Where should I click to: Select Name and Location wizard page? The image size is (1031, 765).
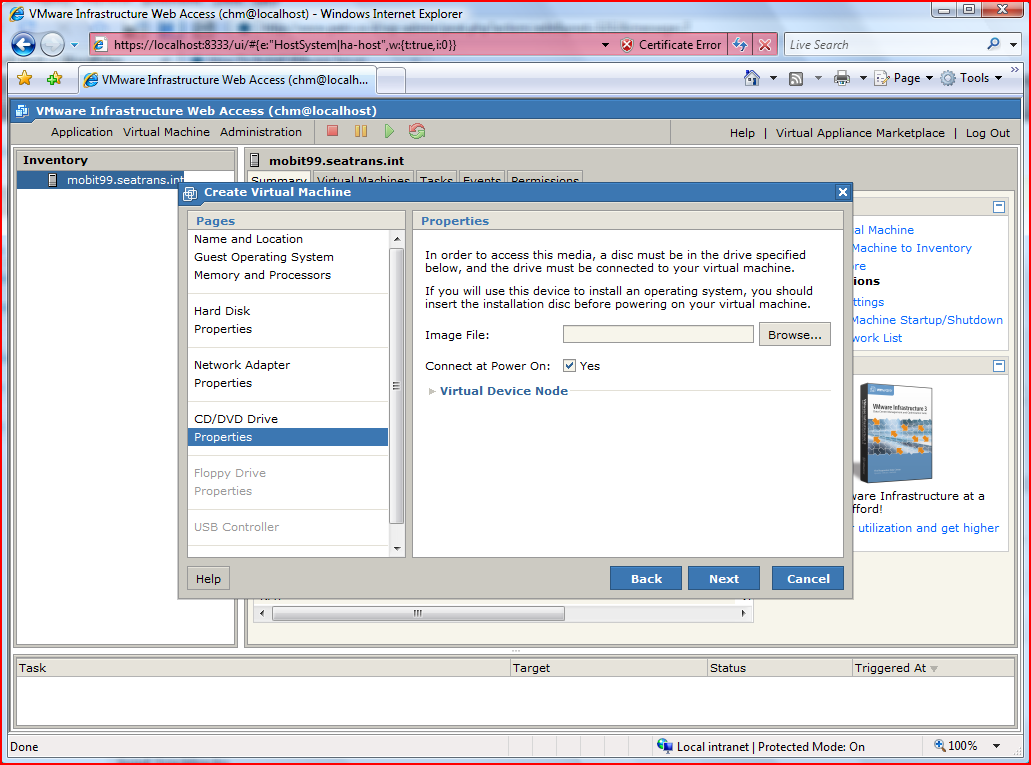pos(248,239)
